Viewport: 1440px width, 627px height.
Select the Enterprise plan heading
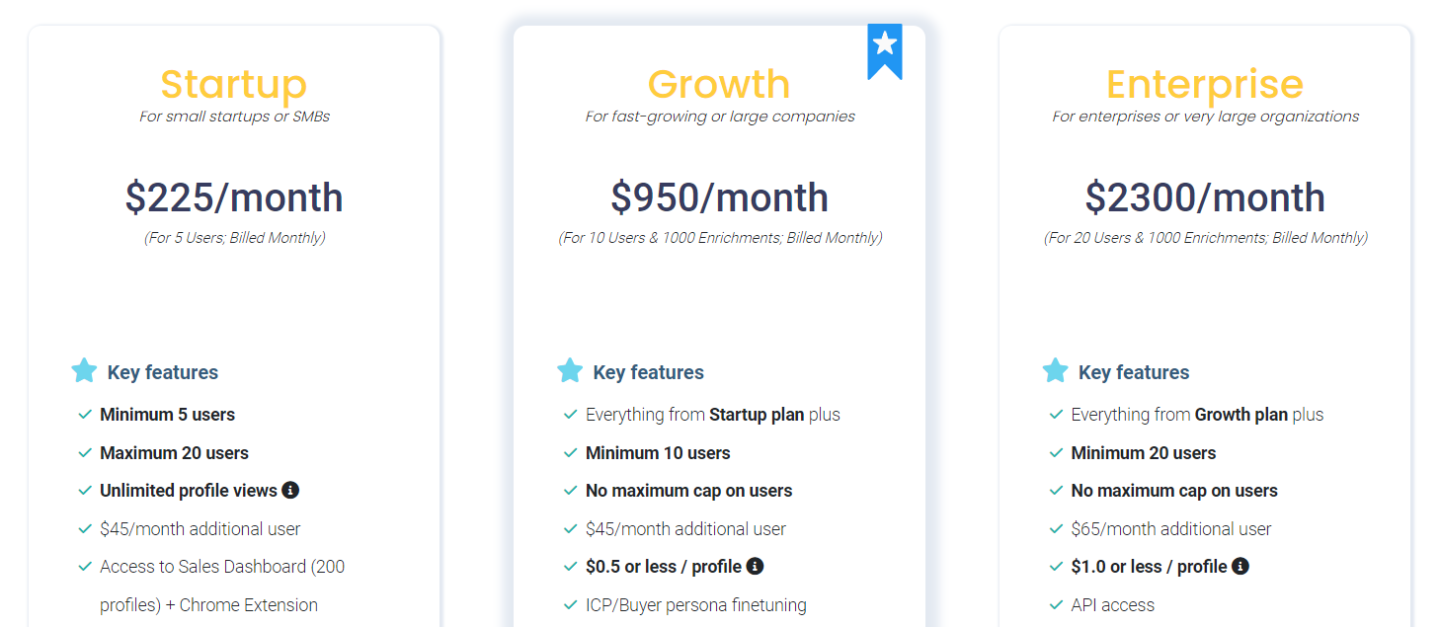pyautogui.click(x=1205, y=85)
